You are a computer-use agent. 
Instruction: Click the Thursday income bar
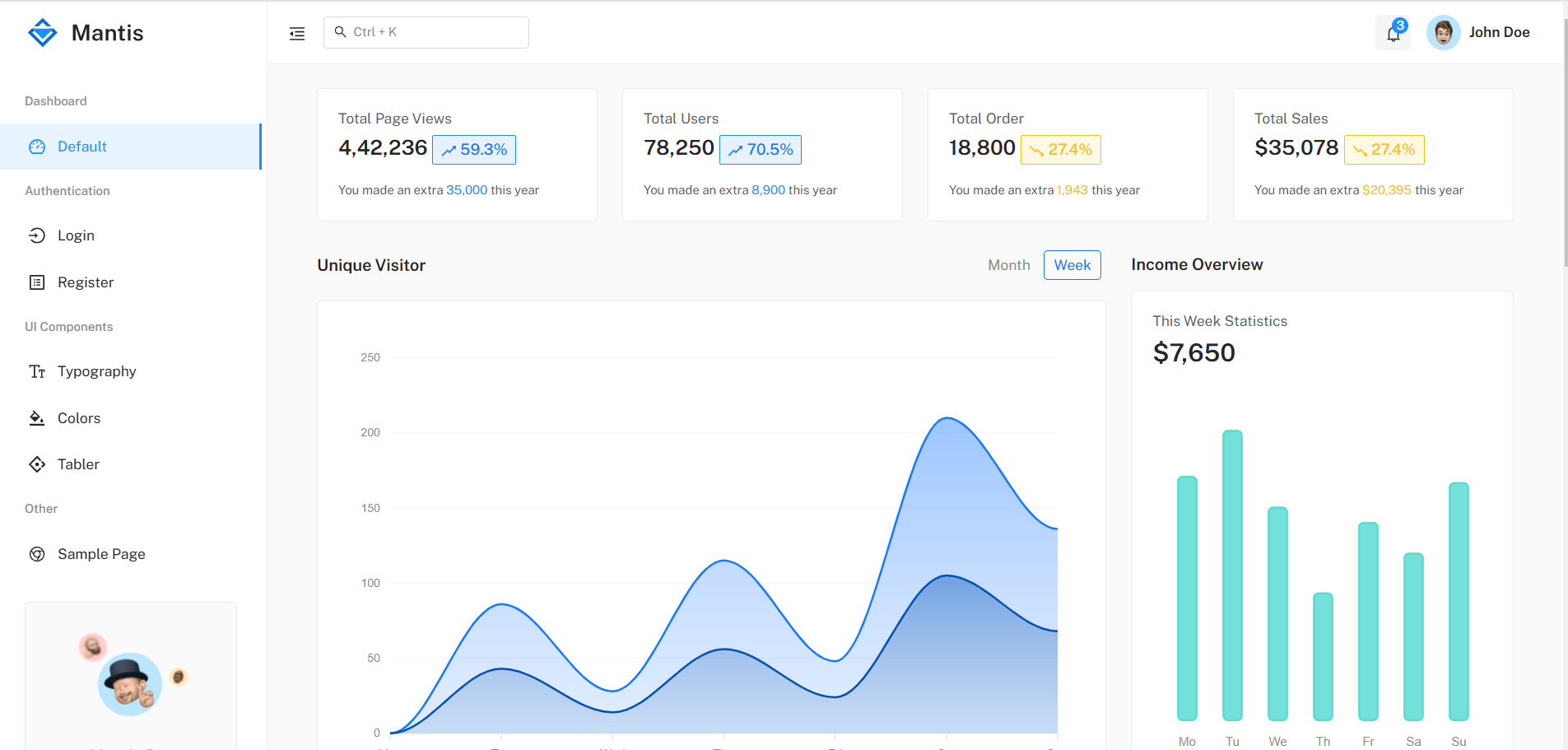tap(1323, 657)
